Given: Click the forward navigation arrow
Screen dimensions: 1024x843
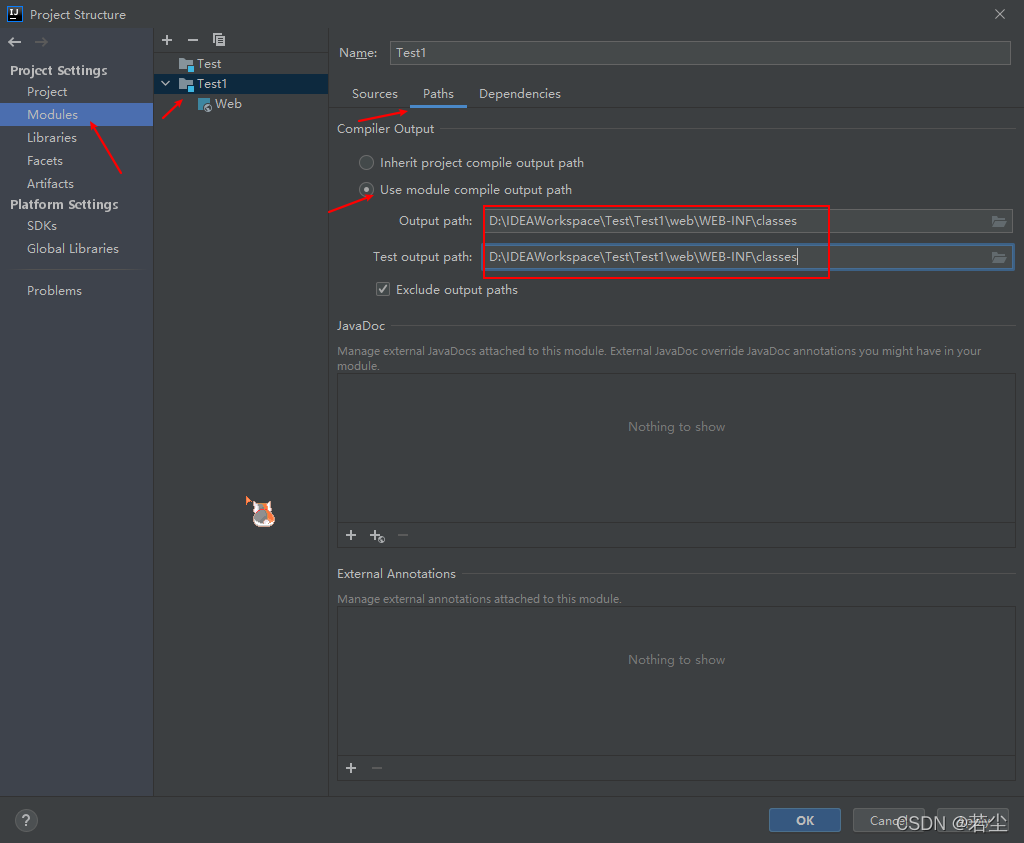Looking at the screenshot, I should pyautogui.click(x=41, y=42).
